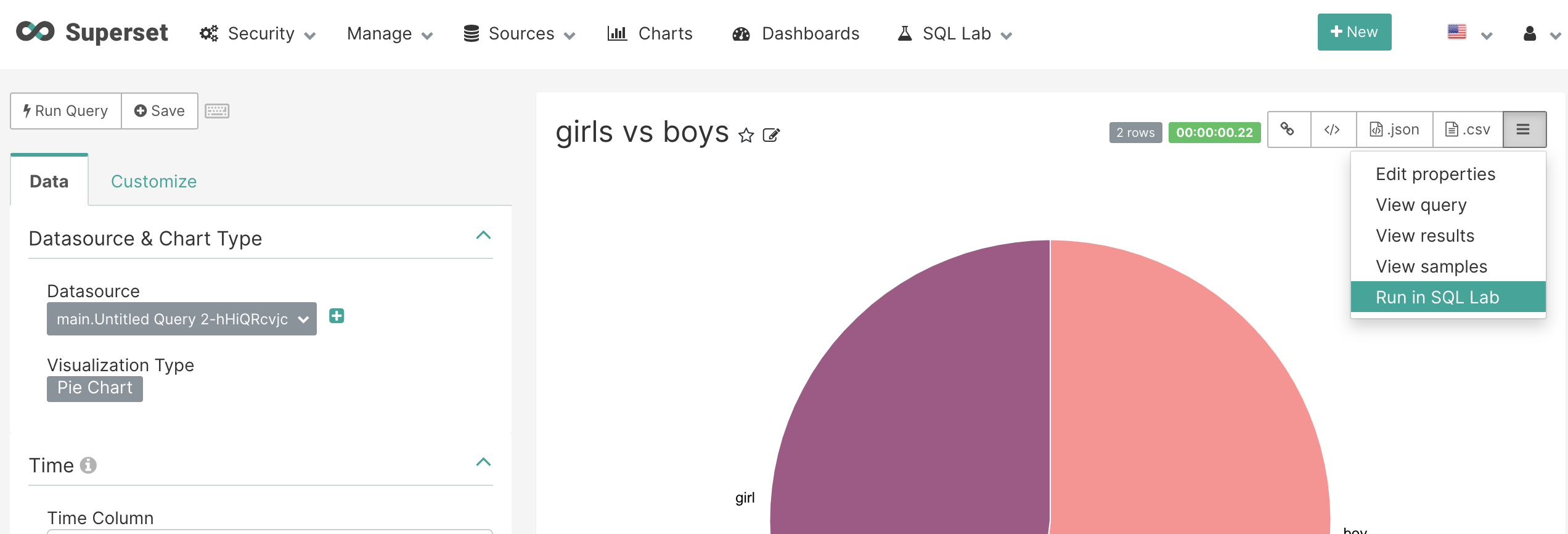Screen dimensions: 1568x534
Task: Click the embed code icon
Action: pos(1333,129)
